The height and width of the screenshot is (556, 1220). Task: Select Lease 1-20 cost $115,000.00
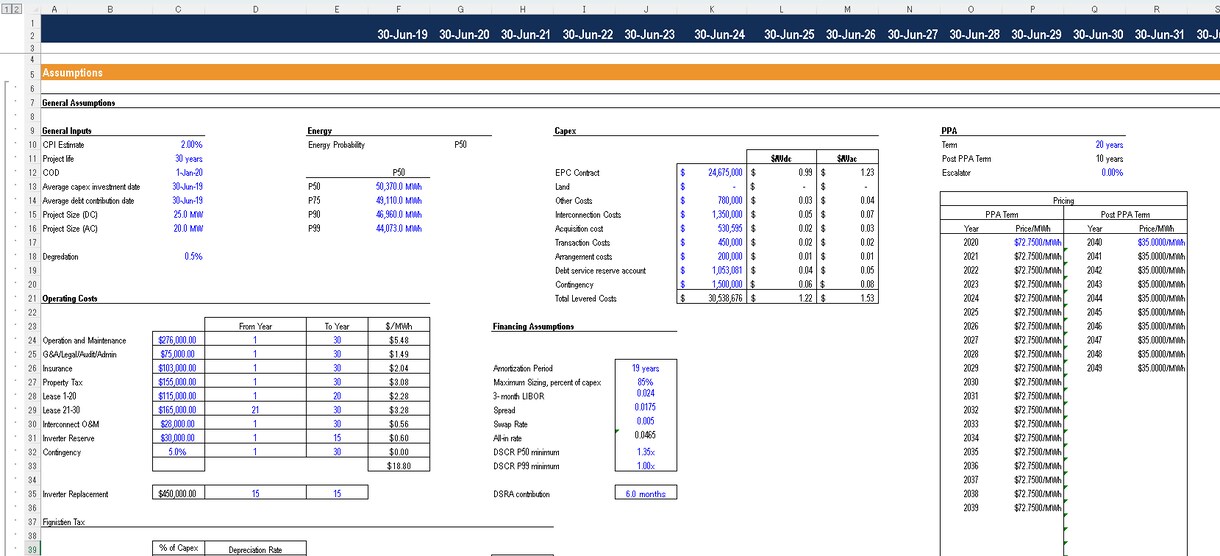(178, 397)
